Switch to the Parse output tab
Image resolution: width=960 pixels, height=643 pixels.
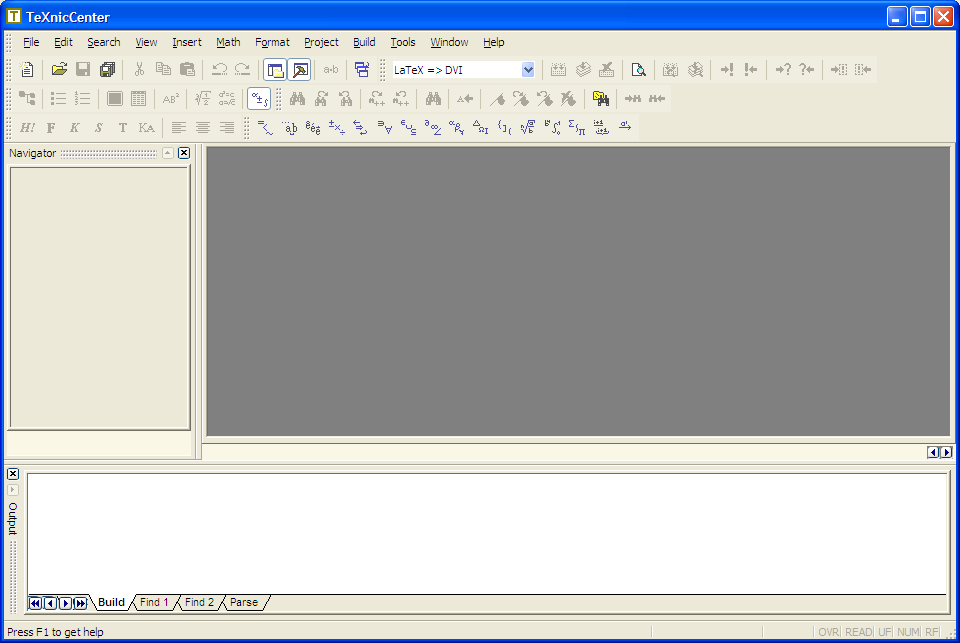(x=244, y=603)
